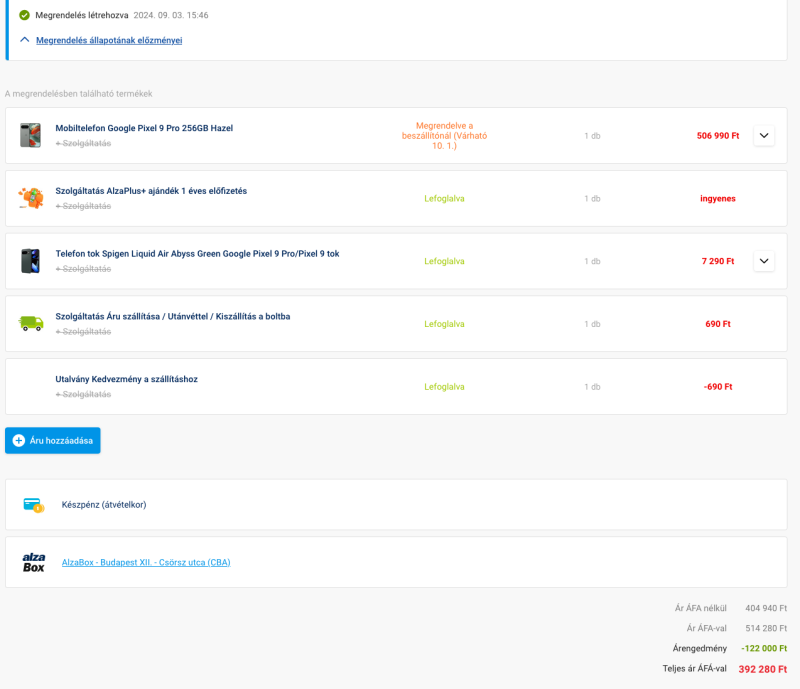
Task: Click the plus icon on Áru hozzáadása
Action: pyautogui.click(x=19, y=441)
